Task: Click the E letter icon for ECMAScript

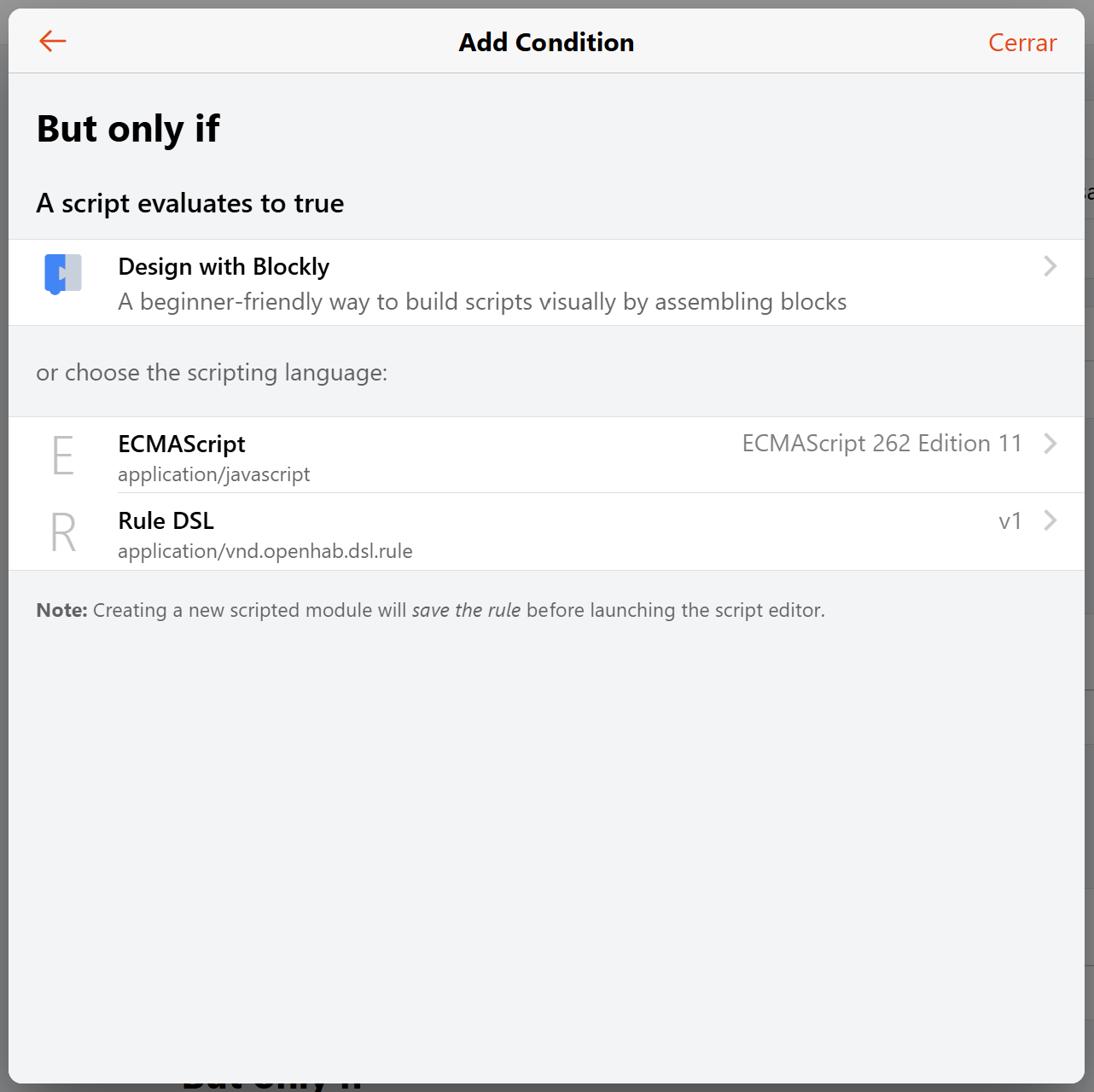Action: pyautogui.click(x=63, y=455)
